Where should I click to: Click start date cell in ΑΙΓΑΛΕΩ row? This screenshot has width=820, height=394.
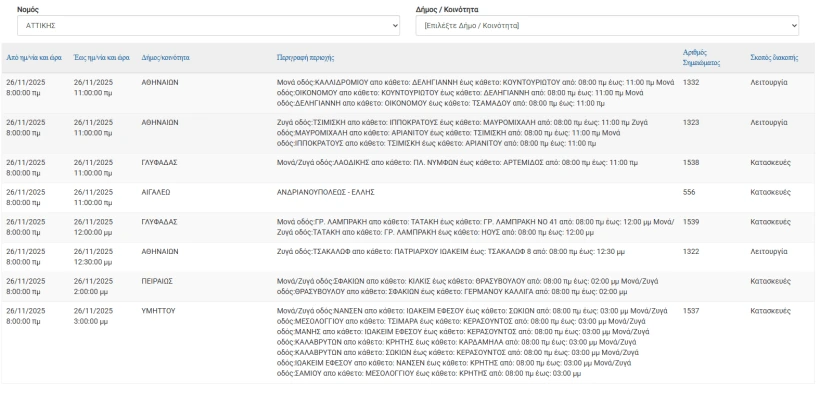[26, 198]
